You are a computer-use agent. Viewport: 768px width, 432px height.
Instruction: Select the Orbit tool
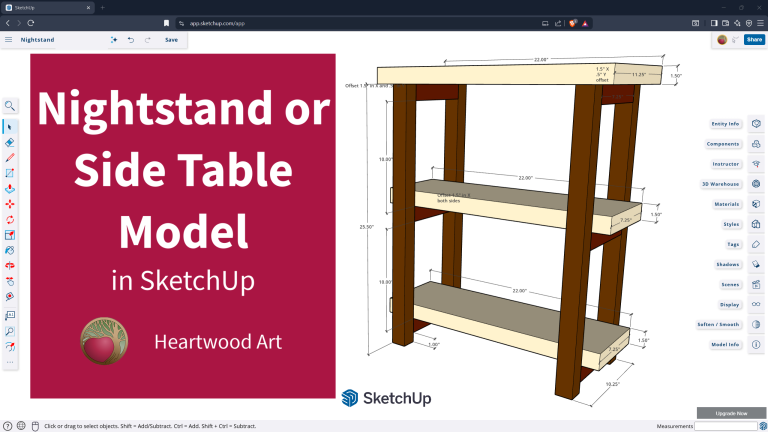pos(10,265)
